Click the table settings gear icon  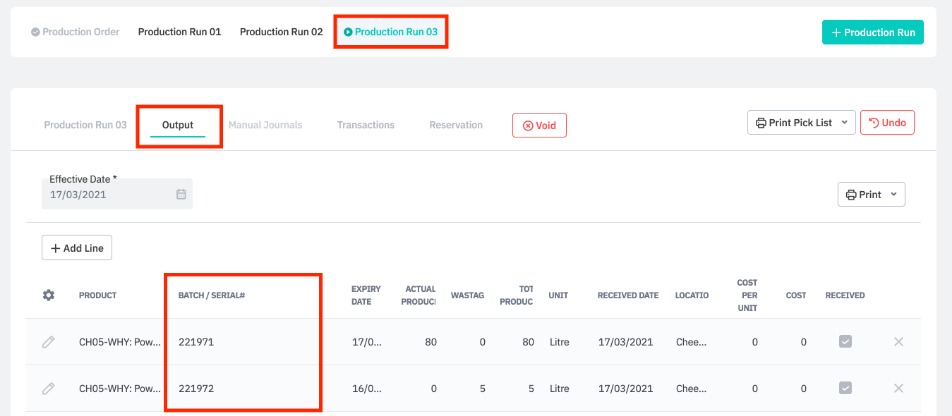click(48, 295)
